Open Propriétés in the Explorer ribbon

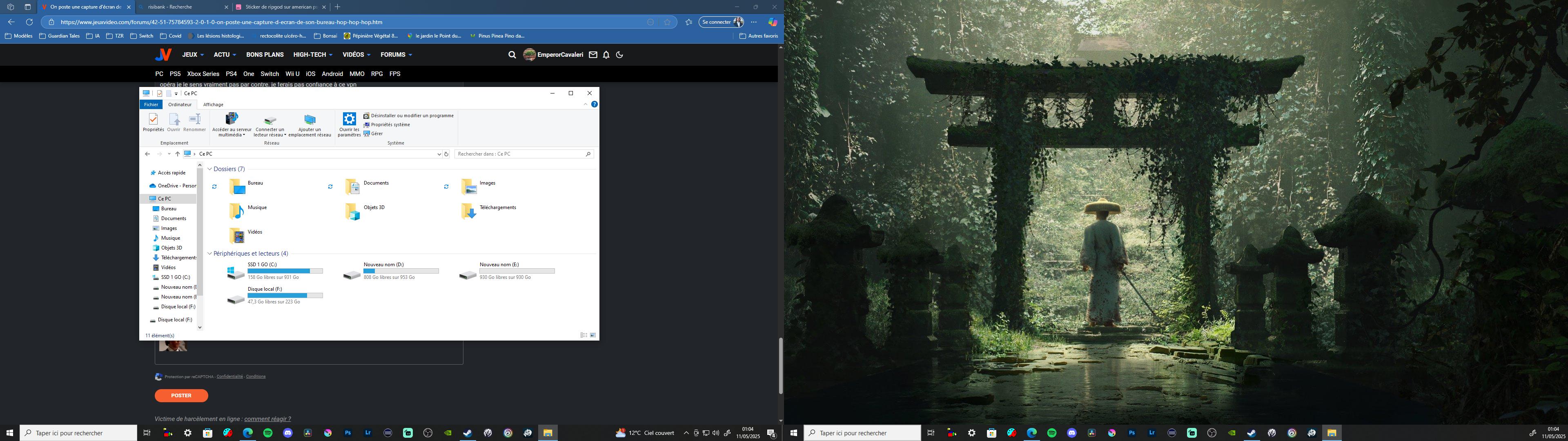click(x=153, y=122)
